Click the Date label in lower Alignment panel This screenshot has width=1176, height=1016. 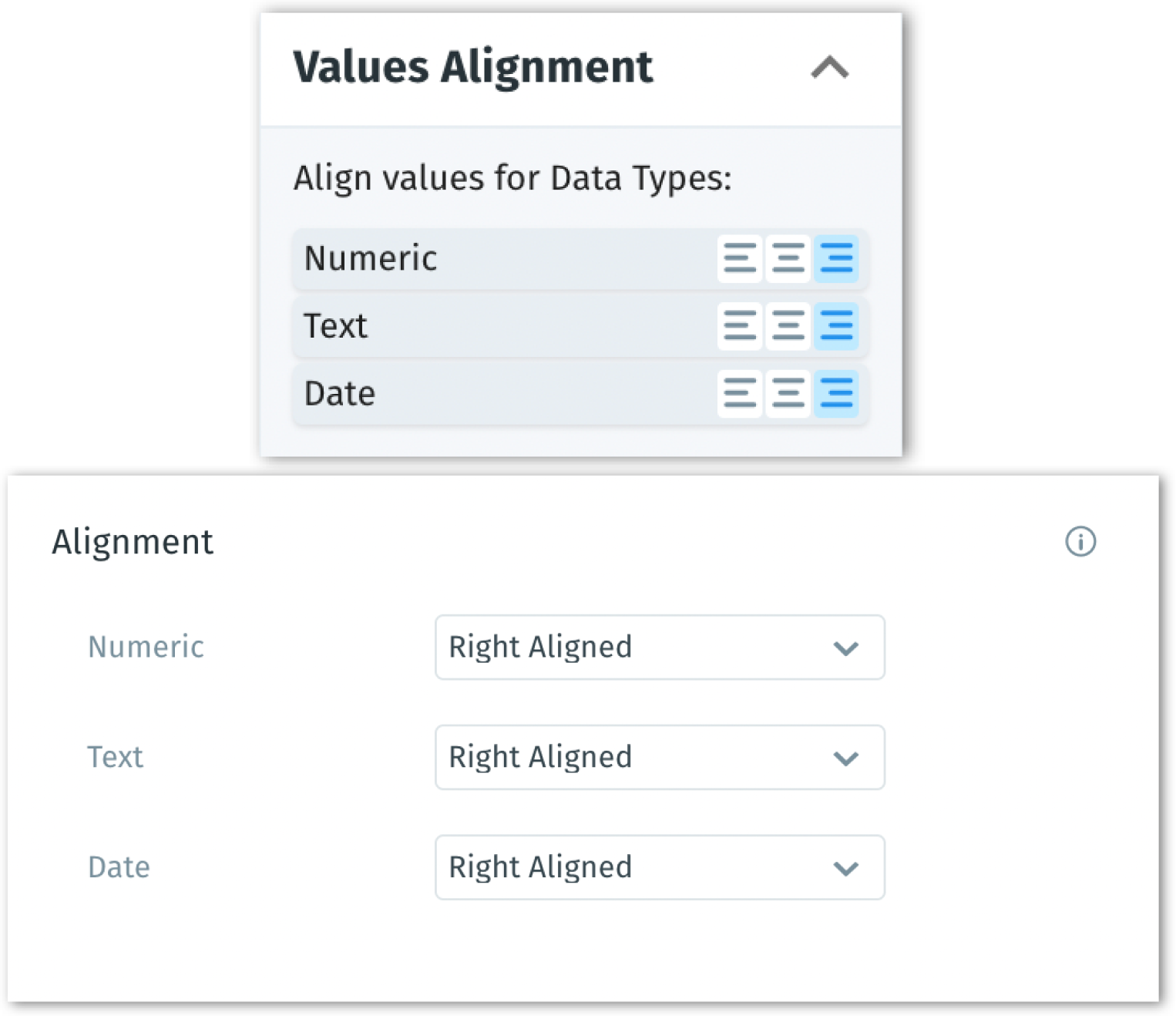tap(119, 867)
